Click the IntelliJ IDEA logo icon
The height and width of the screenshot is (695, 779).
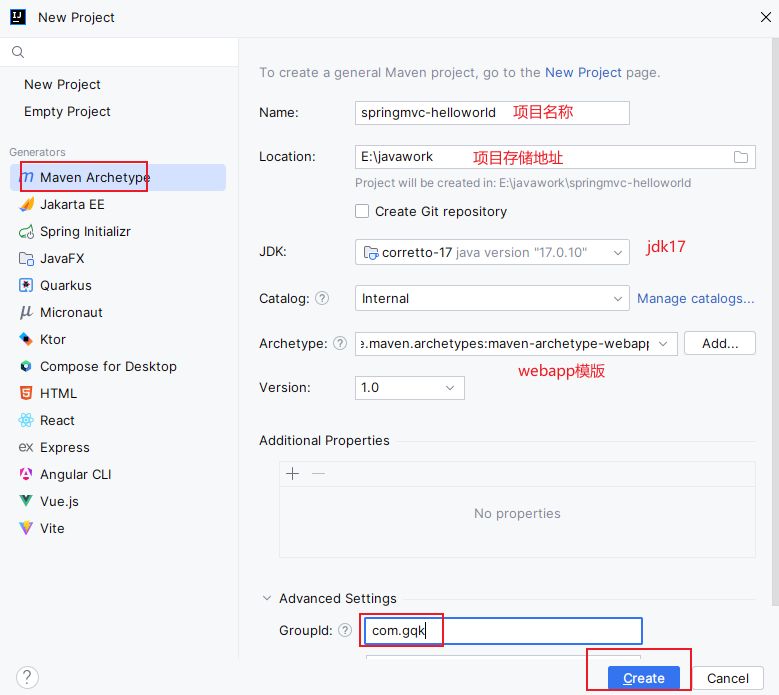point(18,17)
